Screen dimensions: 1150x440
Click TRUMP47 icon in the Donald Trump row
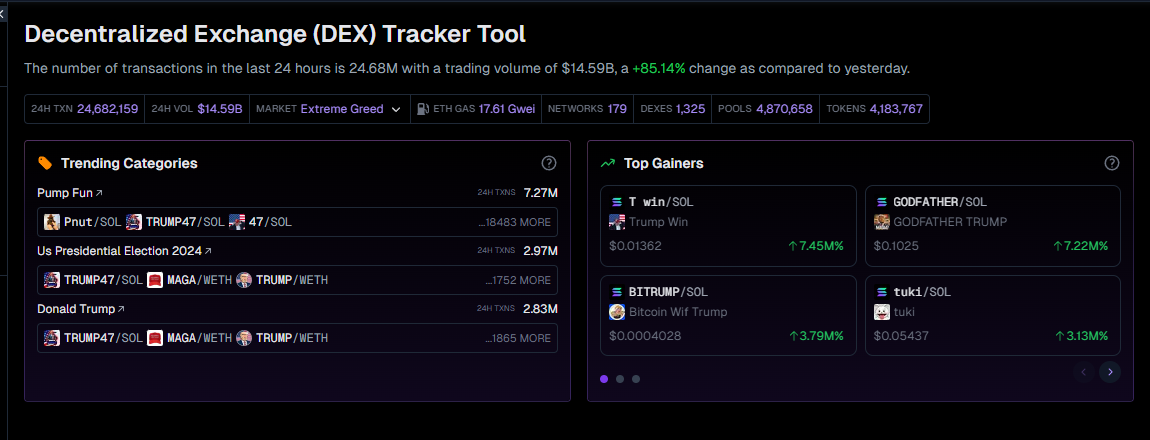51,338
